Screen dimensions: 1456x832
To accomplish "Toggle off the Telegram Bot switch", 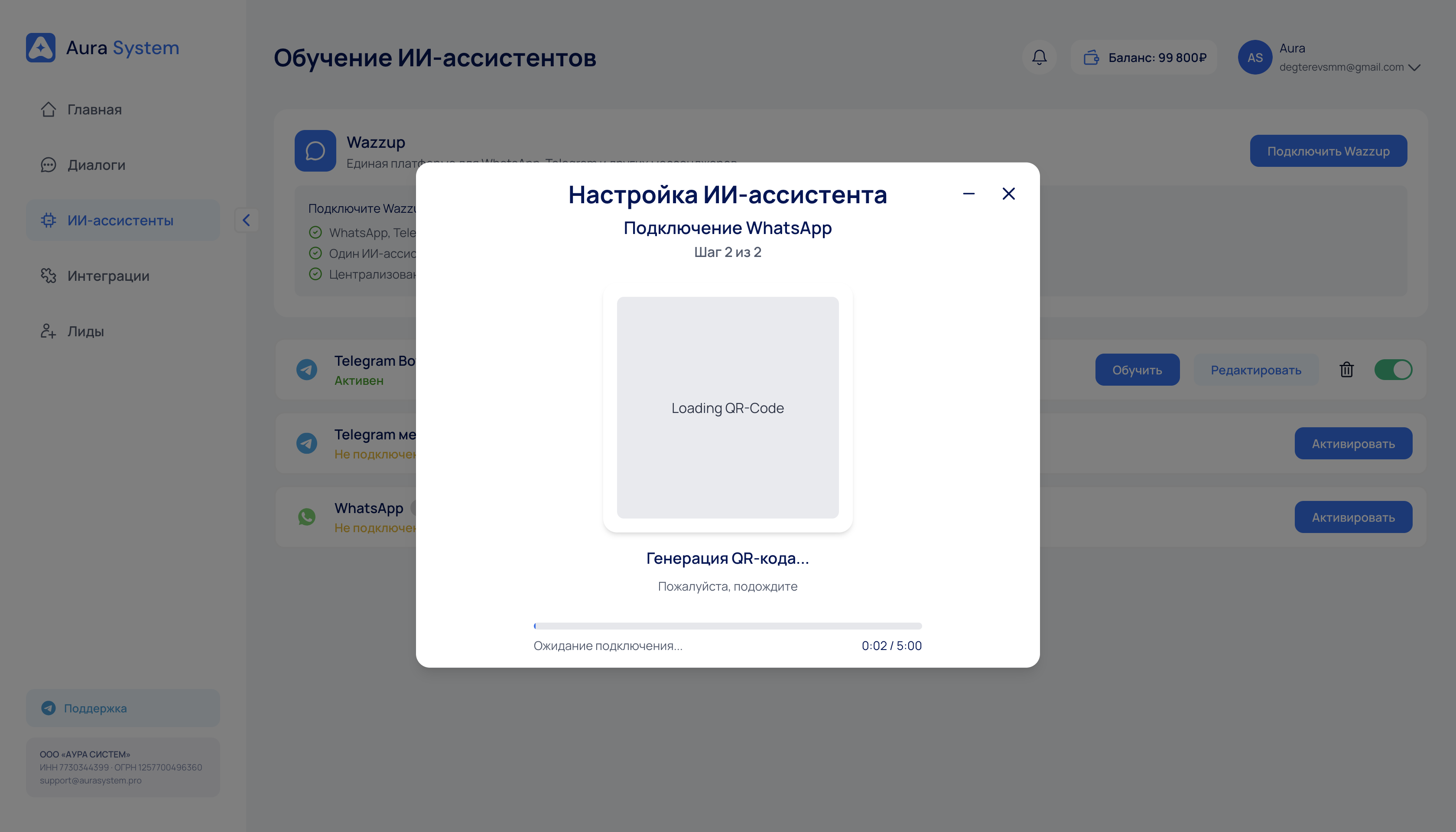I will (1393, 370).
